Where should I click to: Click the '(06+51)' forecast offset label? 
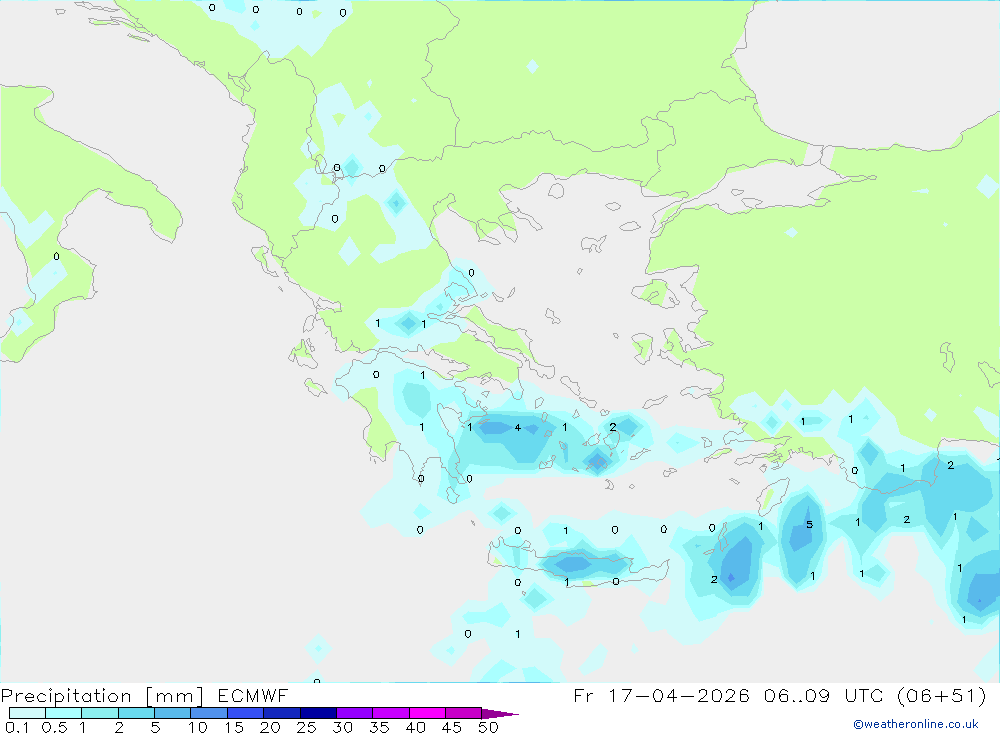tap(941, 695)
